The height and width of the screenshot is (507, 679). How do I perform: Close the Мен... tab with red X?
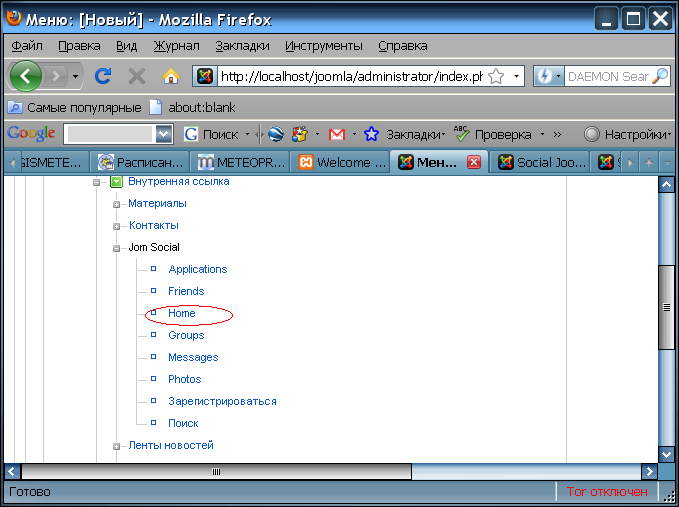pos(474,162)
